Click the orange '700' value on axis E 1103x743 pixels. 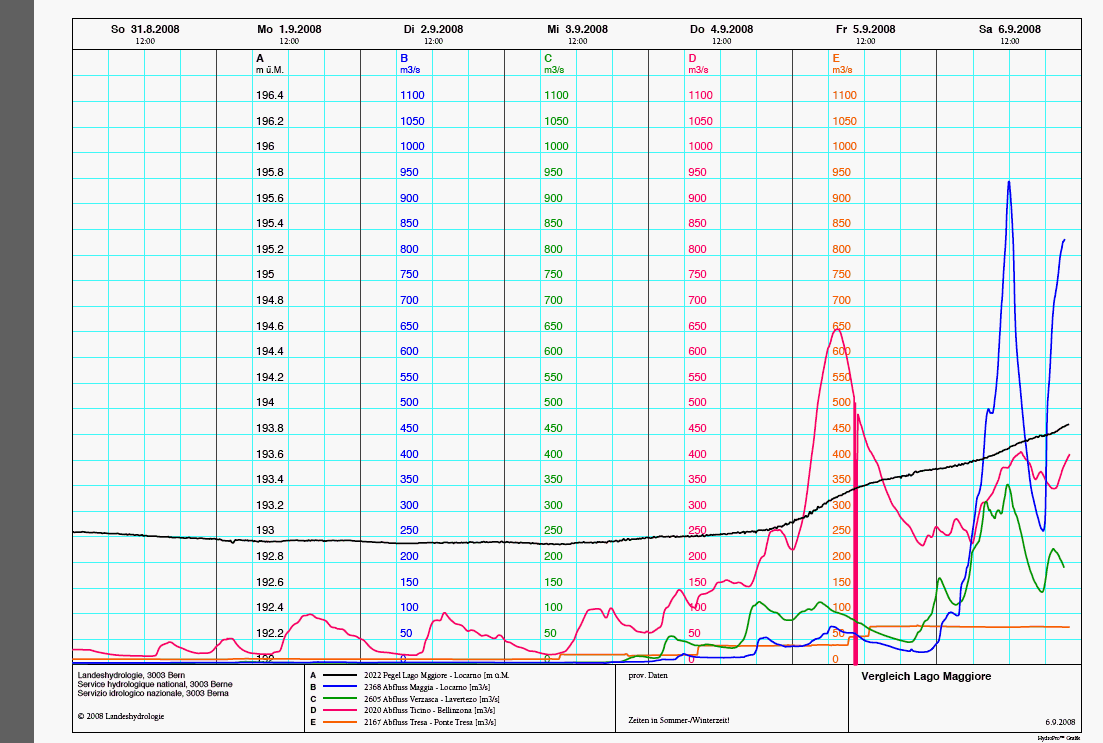point(842,300)
